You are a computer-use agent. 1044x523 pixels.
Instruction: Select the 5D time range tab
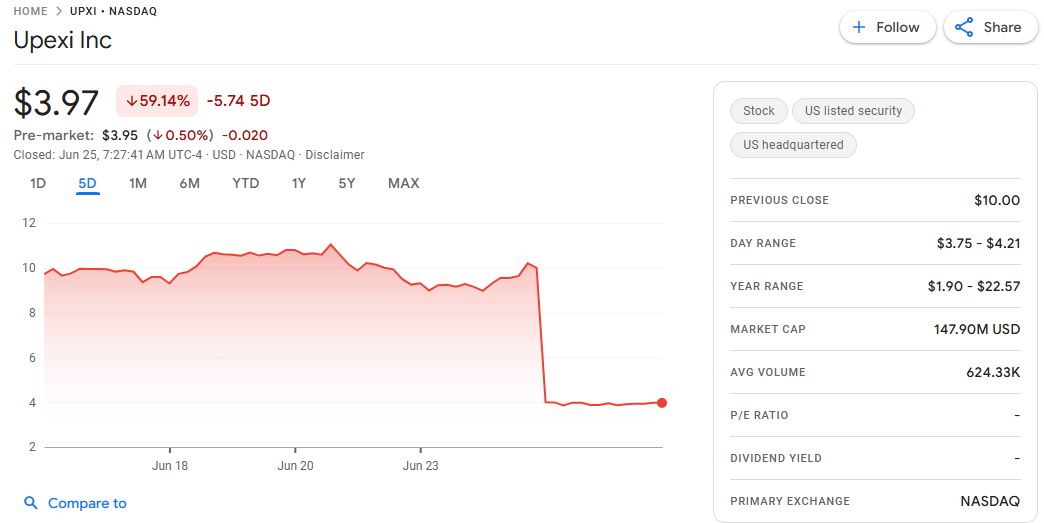pos(87,183)
